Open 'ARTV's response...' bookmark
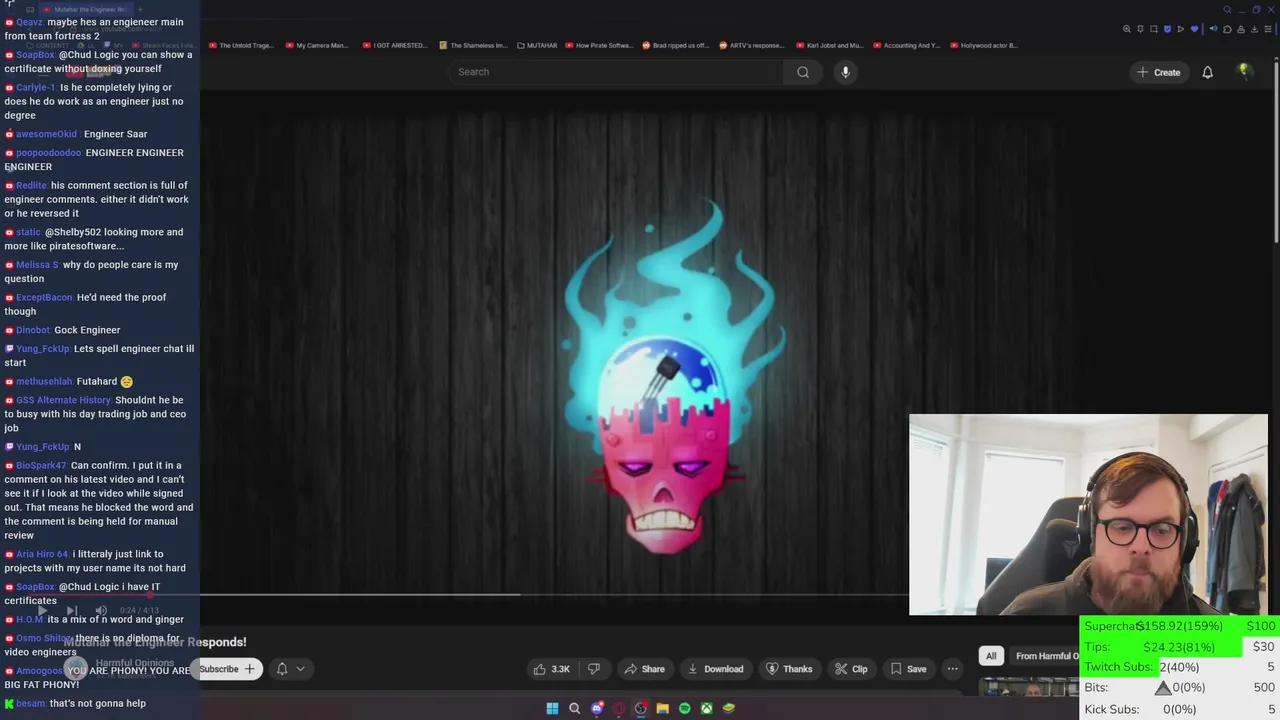 (753, 45)
